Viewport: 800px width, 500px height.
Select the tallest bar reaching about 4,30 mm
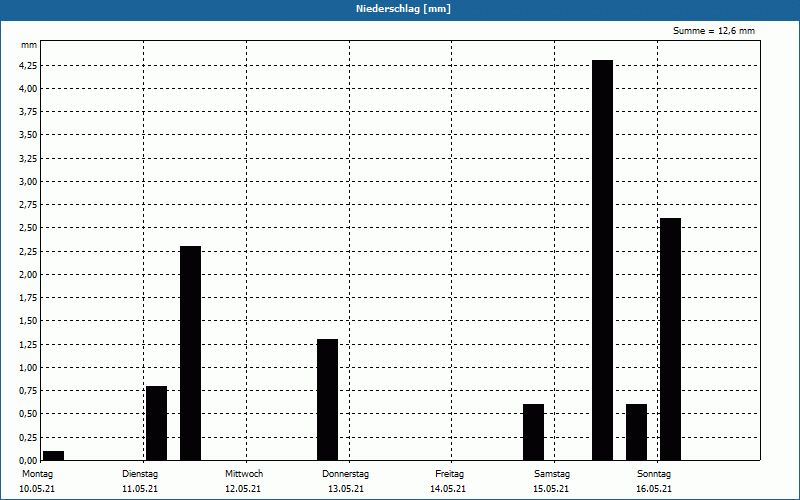tap(603, 260)
